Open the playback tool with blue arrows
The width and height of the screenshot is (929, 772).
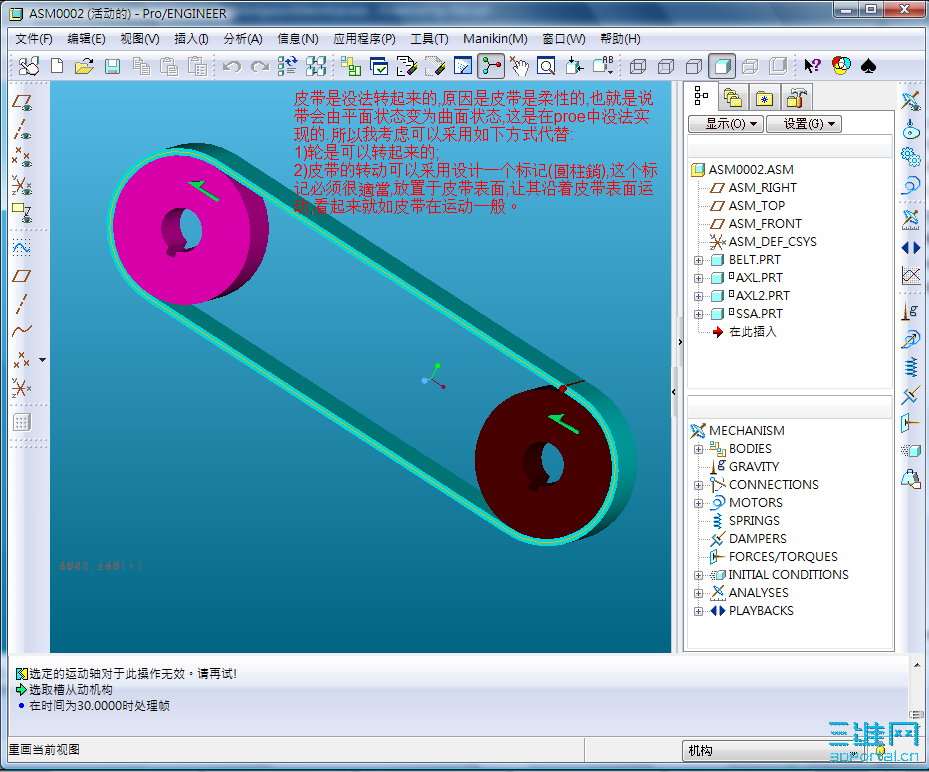911,247
